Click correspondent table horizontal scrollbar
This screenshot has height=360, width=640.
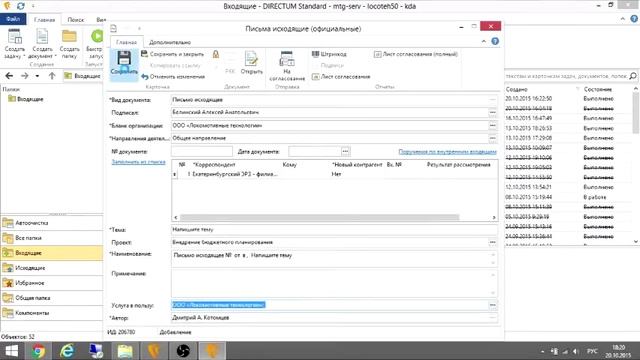(x=319, y=218)
